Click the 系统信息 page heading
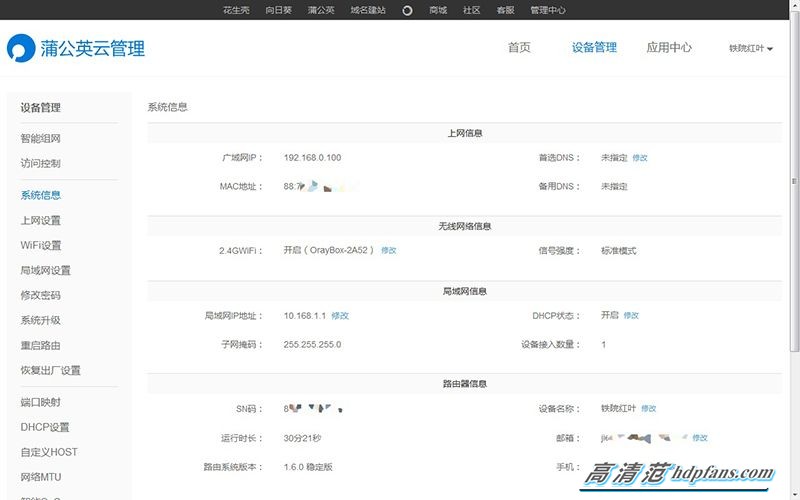This screenshot has height=500, width=800. 167,107
